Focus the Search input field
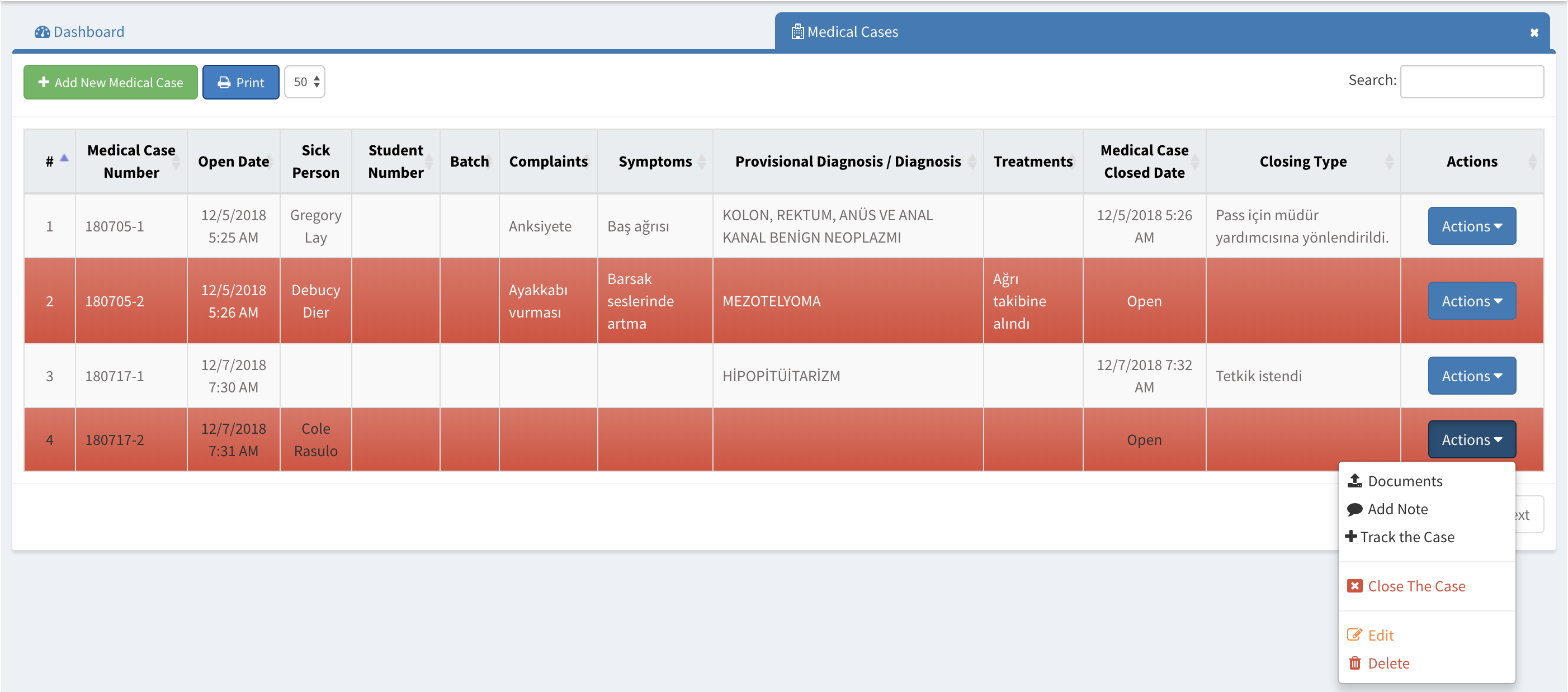This screenshot has width=1568, height=692. tap(1471, 81)
